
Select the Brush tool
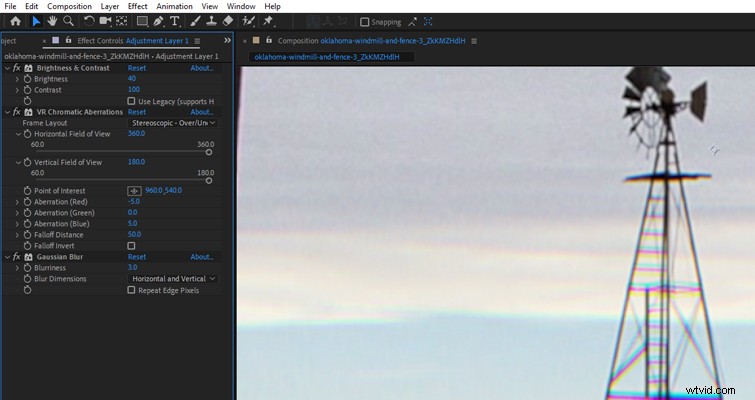(195, 21)
